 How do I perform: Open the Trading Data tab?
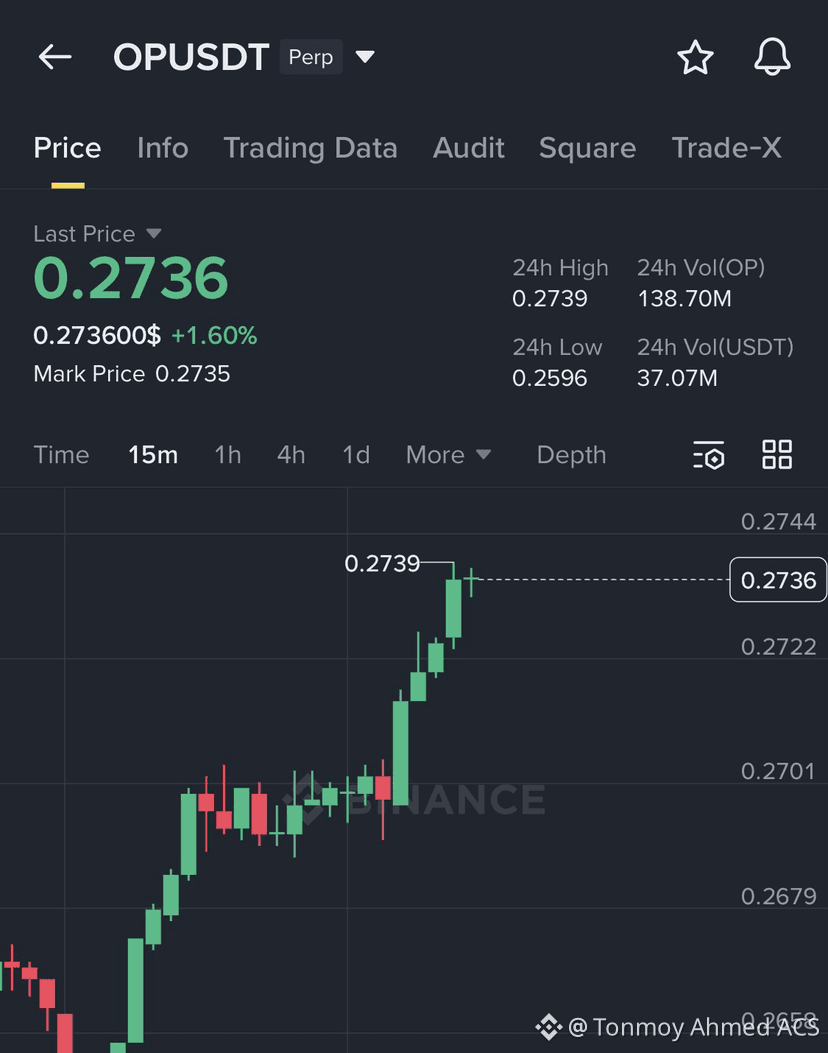310,148
